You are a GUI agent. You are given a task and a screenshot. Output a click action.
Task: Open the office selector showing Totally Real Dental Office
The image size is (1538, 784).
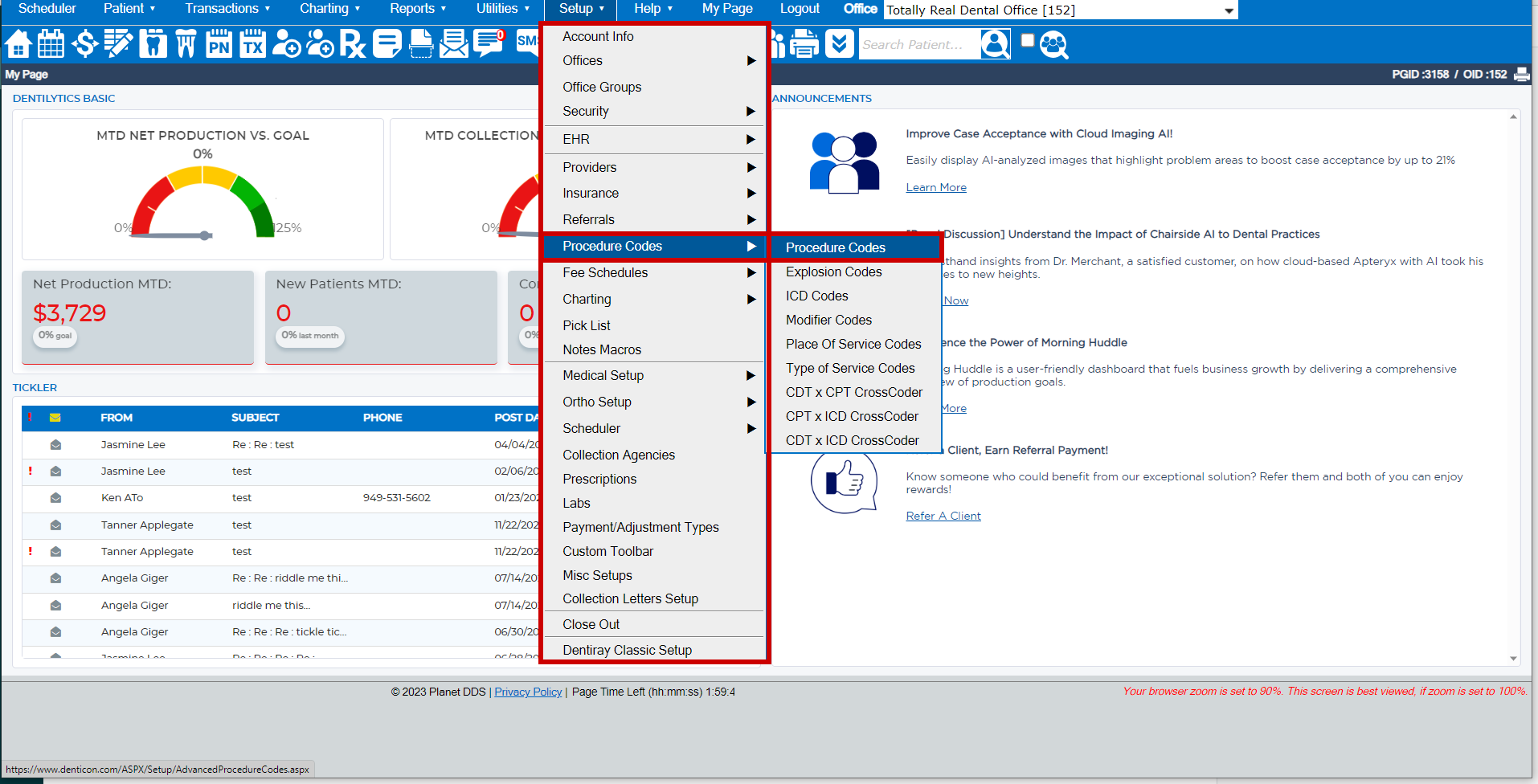[x=1059, y=10]
